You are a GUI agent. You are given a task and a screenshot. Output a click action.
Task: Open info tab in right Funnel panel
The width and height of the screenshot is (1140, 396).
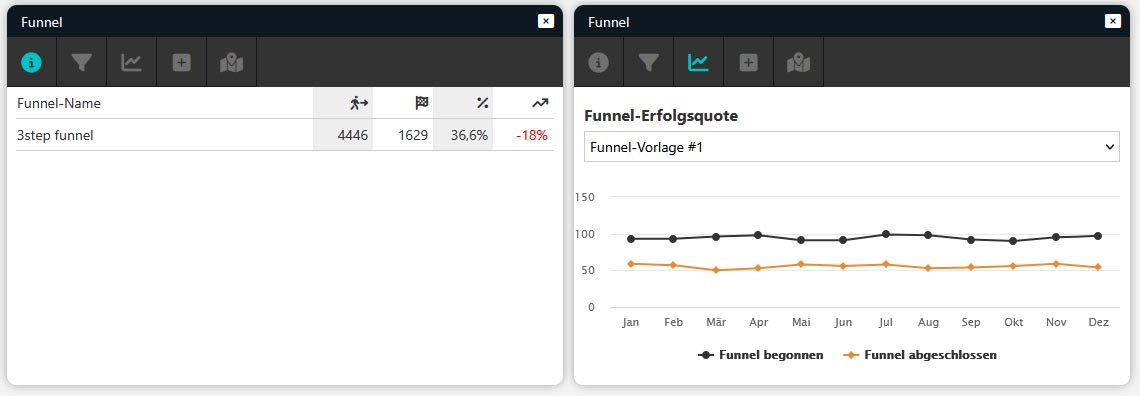coord(598,62)
